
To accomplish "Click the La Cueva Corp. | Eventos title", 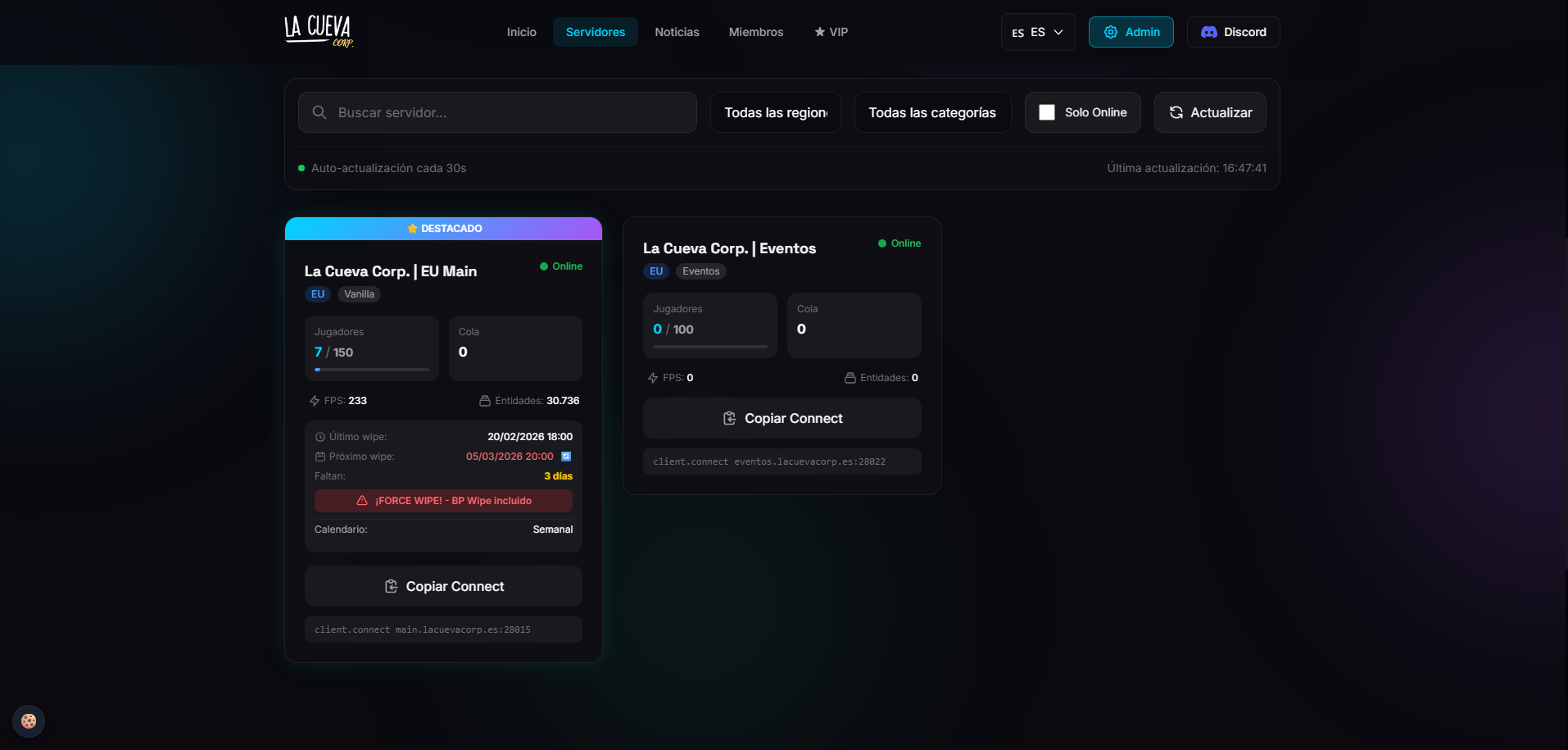I will tap(729, 248).
